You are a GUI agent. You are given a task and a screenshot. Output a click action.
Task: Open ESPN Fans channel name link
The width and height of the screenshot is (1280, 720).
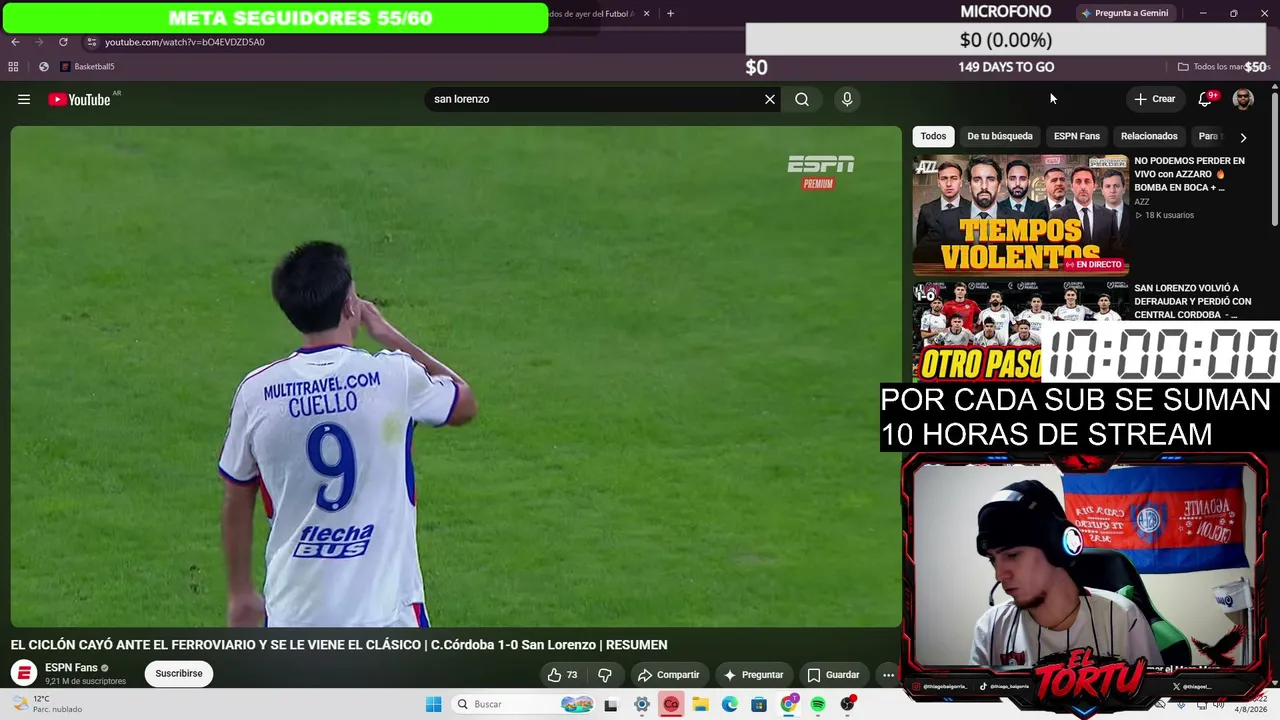(x=71, y=668)
